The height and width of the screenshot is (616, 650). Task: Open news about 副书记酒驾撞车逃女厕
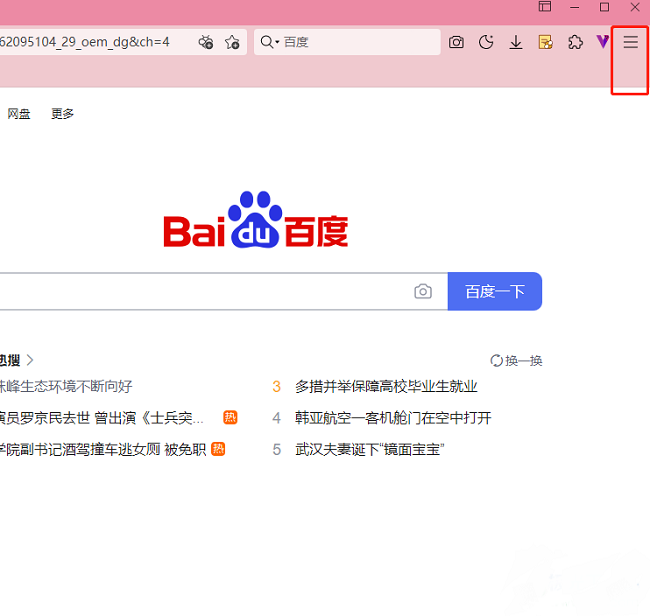pos(103,449)
